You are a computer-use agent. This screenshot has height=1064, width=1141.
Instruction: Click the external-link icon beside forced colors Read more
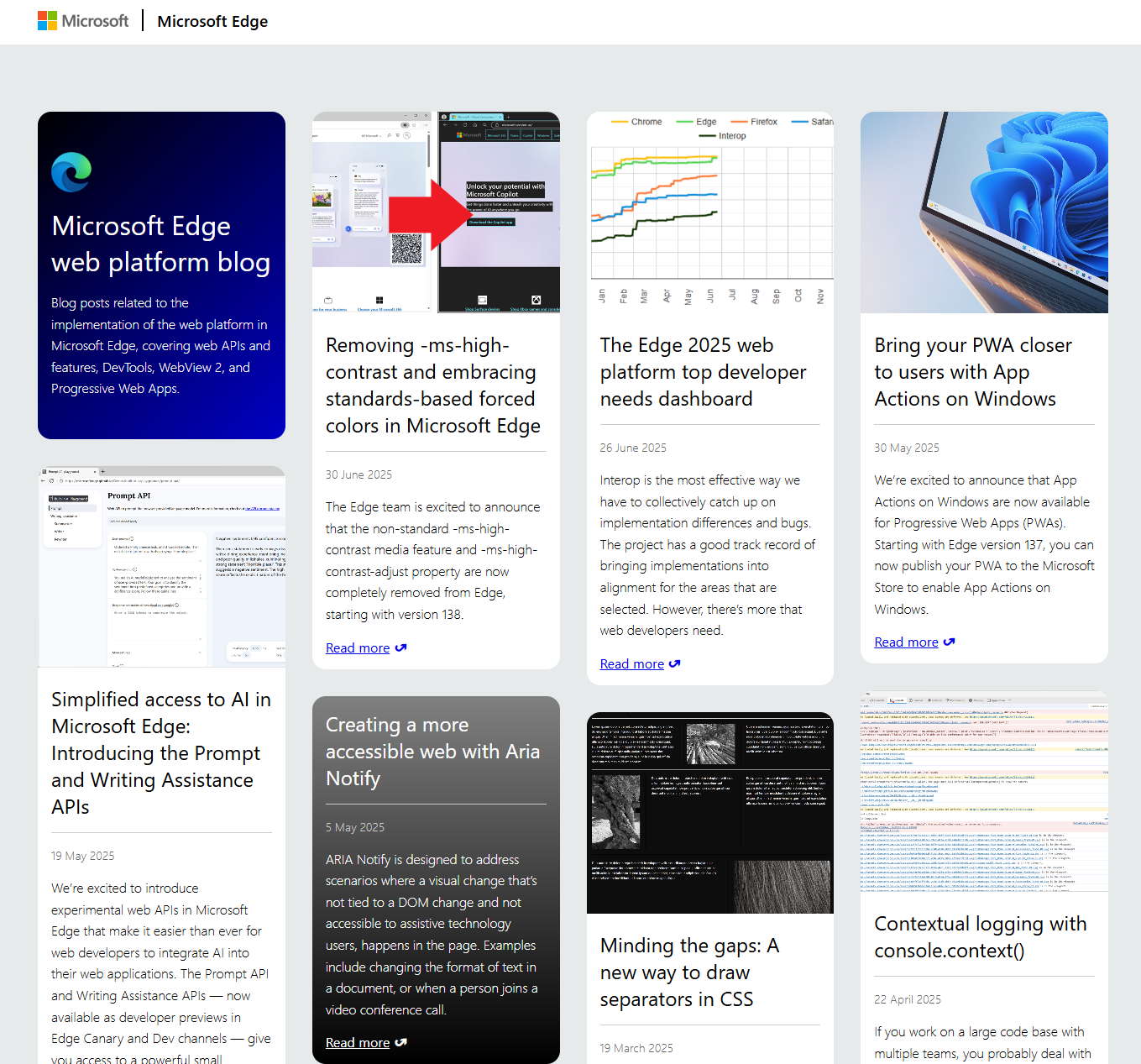(401, 647)
